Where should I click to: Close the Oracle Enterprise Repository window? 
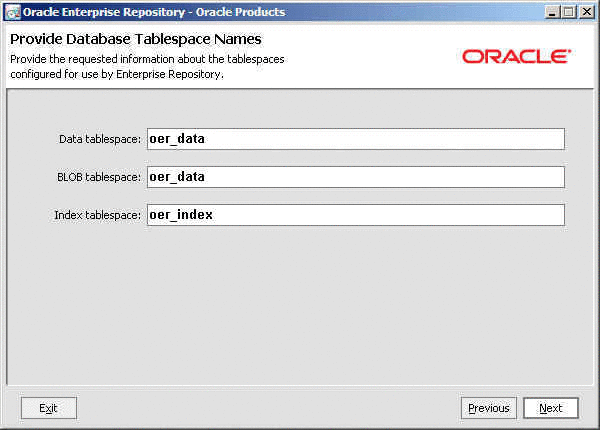tap(586, 12)
